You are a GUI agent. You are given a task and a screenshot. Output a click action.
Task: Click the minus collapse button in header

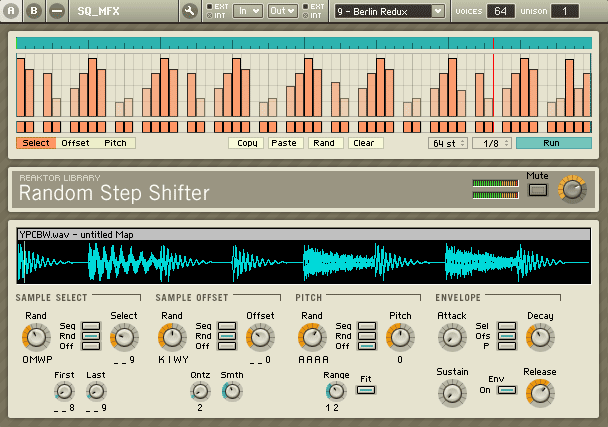tap(57, 11)
